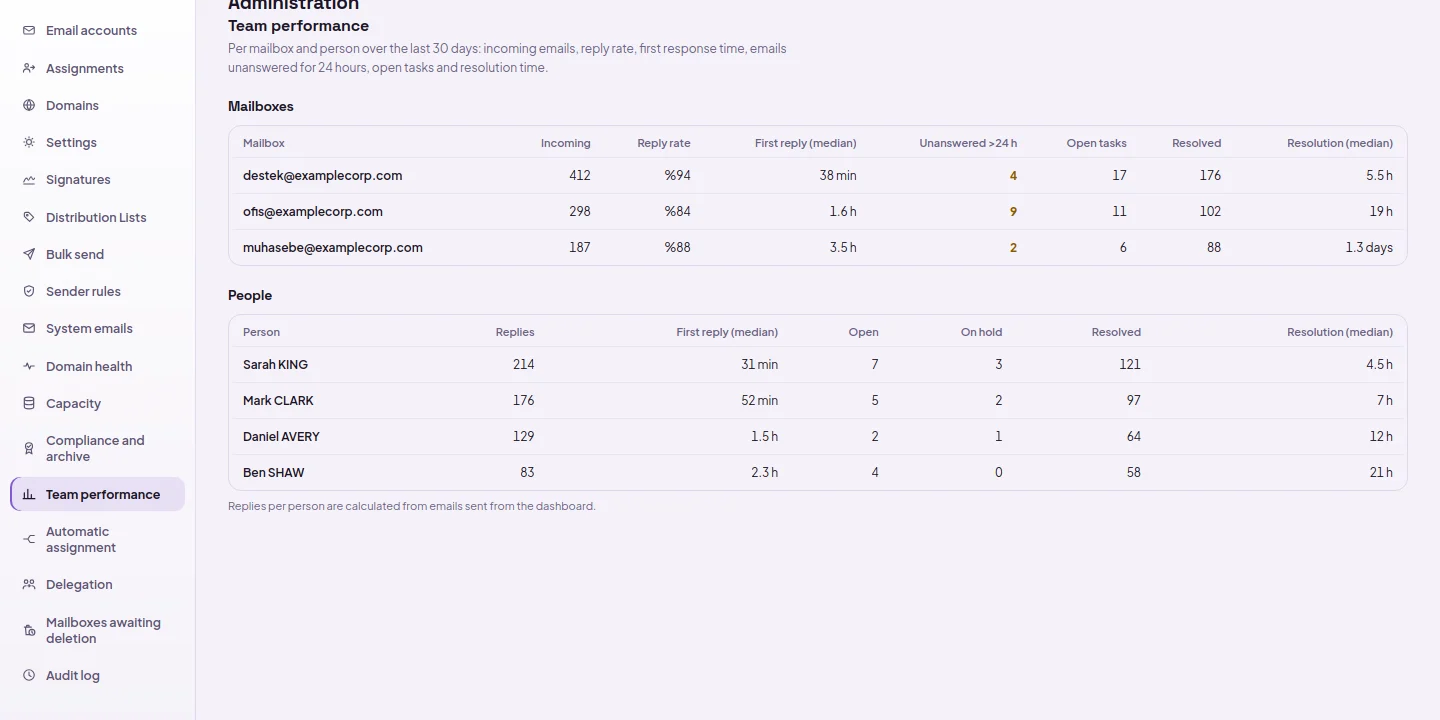1440x720 pixels.
Task: Click Daniel AVERY in People table
Action: click(281, 436)
